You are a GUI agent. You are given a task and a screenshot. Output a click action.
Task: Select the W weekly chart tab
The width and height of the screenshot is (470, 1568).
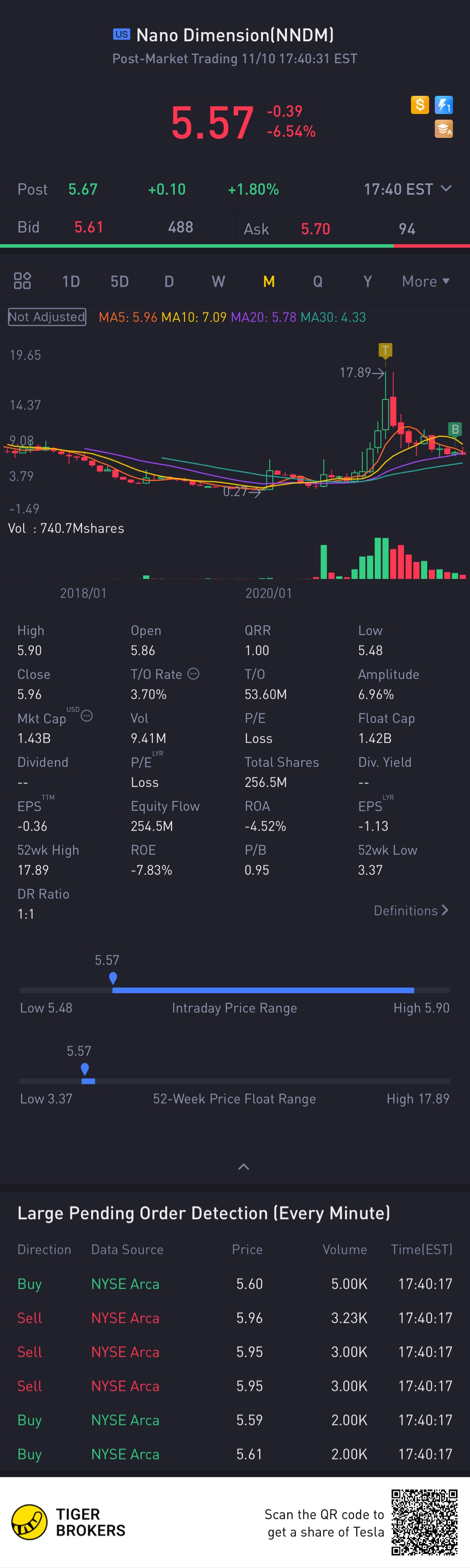[x=218, y=281]
